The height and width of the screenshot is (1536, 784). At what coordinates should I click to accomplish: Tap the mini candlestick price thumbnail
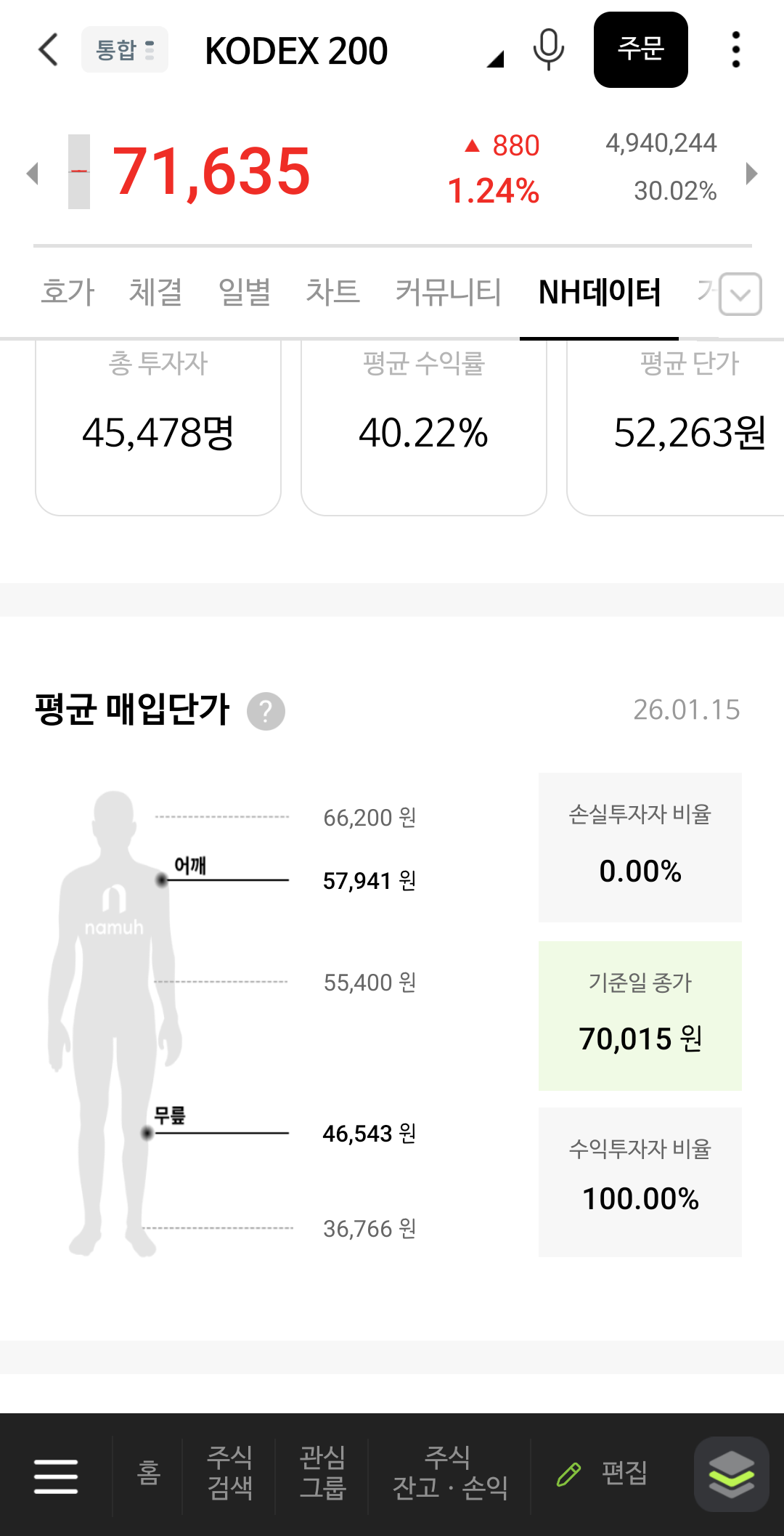pyautogui.click(x=79, y=172)
